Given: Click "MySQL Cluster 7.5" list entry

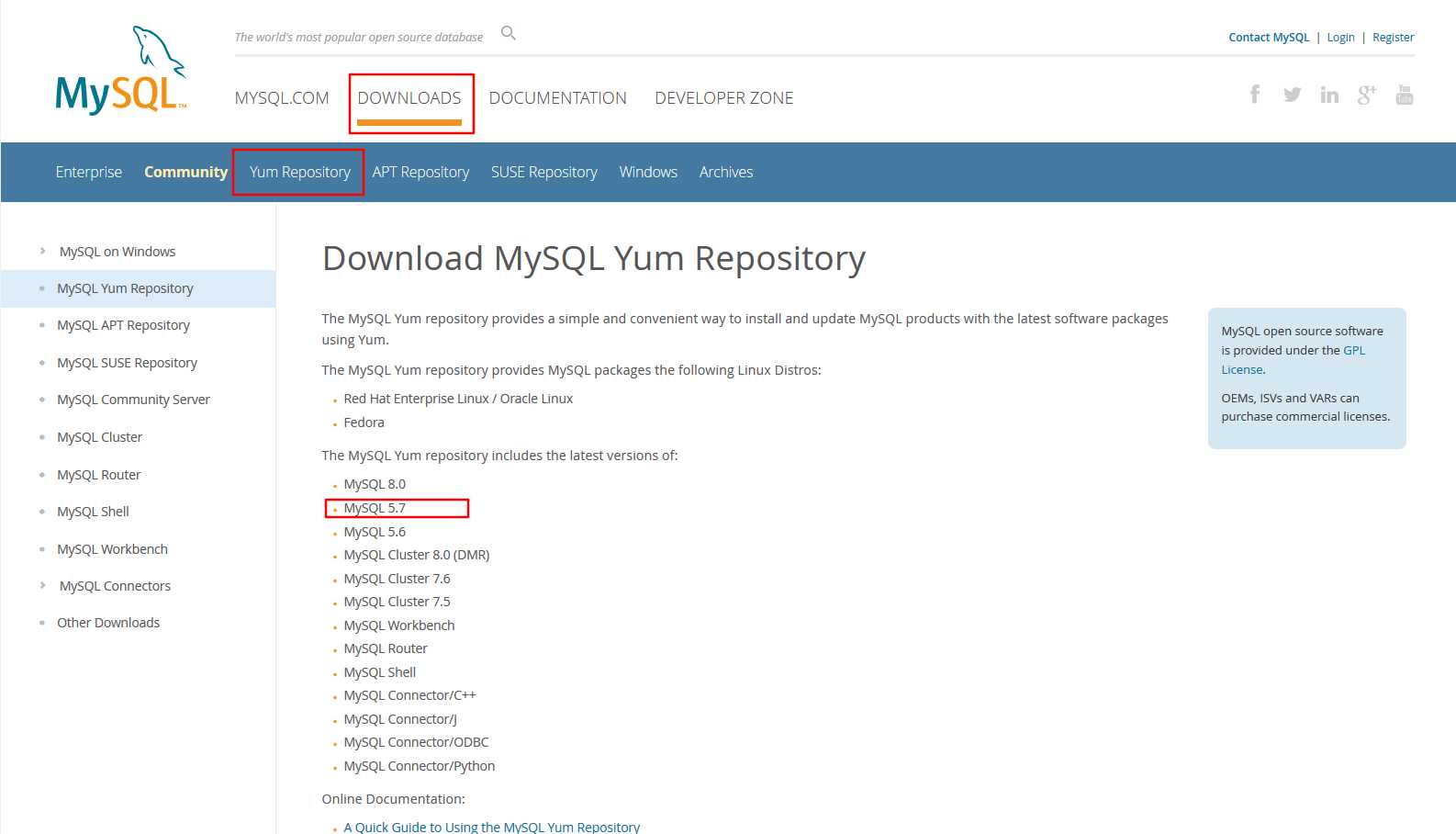Looking at the screenshot, I should (x=397, y=602).
